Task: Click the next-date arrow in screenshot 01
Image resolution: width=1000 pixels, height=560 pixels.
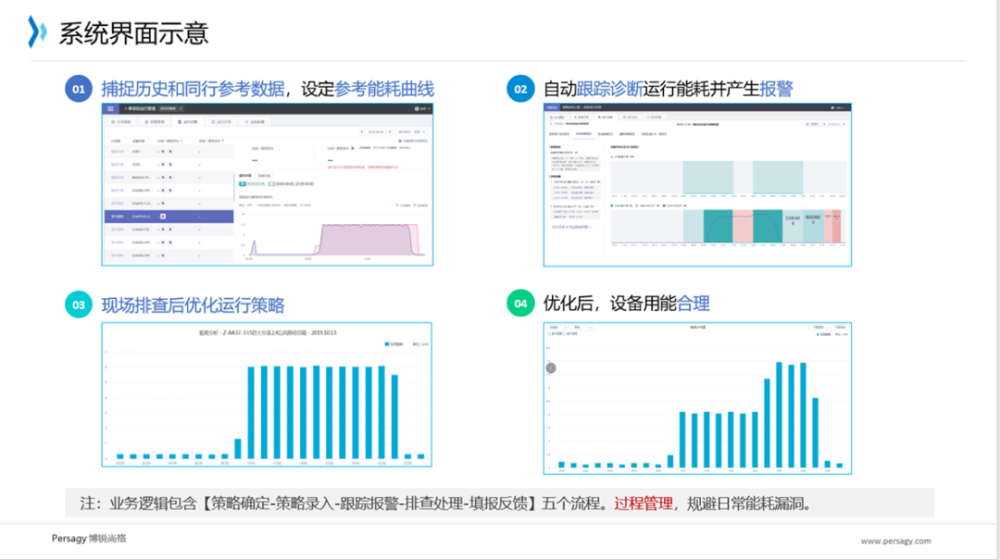Action: (x=390, y=132)
